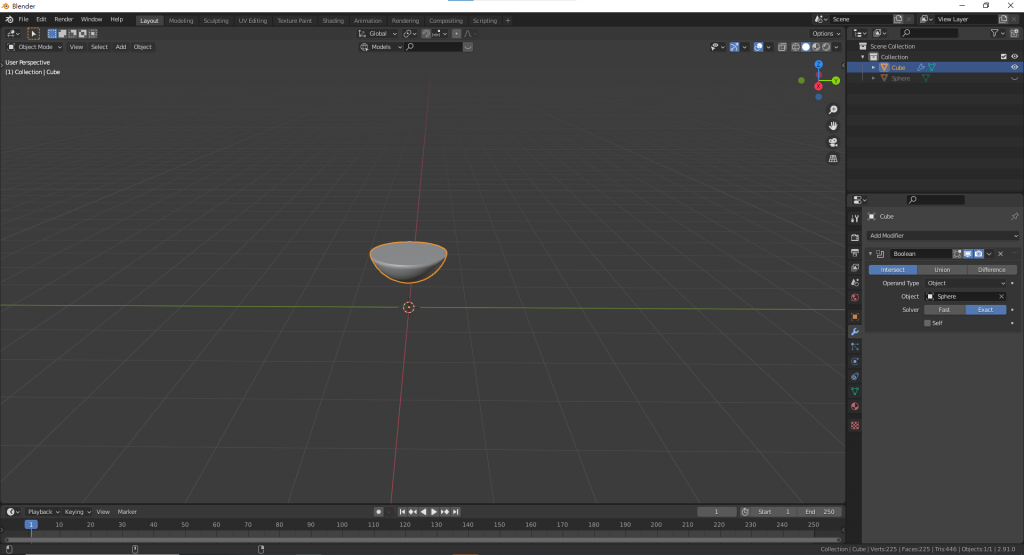
Task: Click the new collection icon in outliner
Action: pos(1014,33)
